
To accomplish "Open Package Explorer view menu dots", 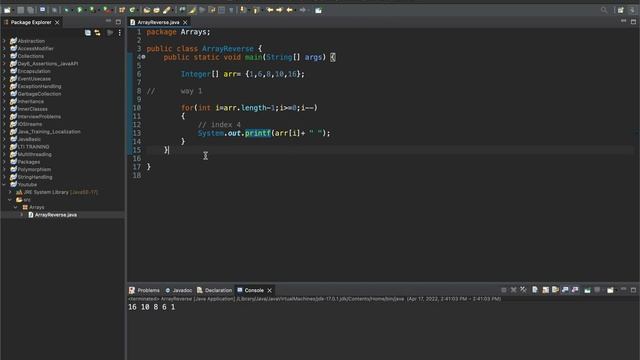I will point(120,33).
